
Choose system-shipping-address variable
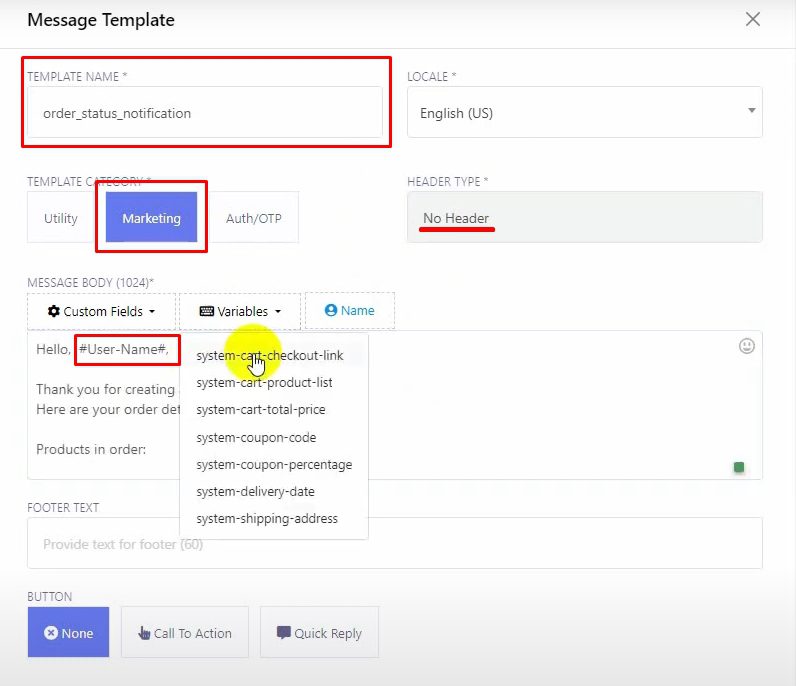[x=267, y=518]
